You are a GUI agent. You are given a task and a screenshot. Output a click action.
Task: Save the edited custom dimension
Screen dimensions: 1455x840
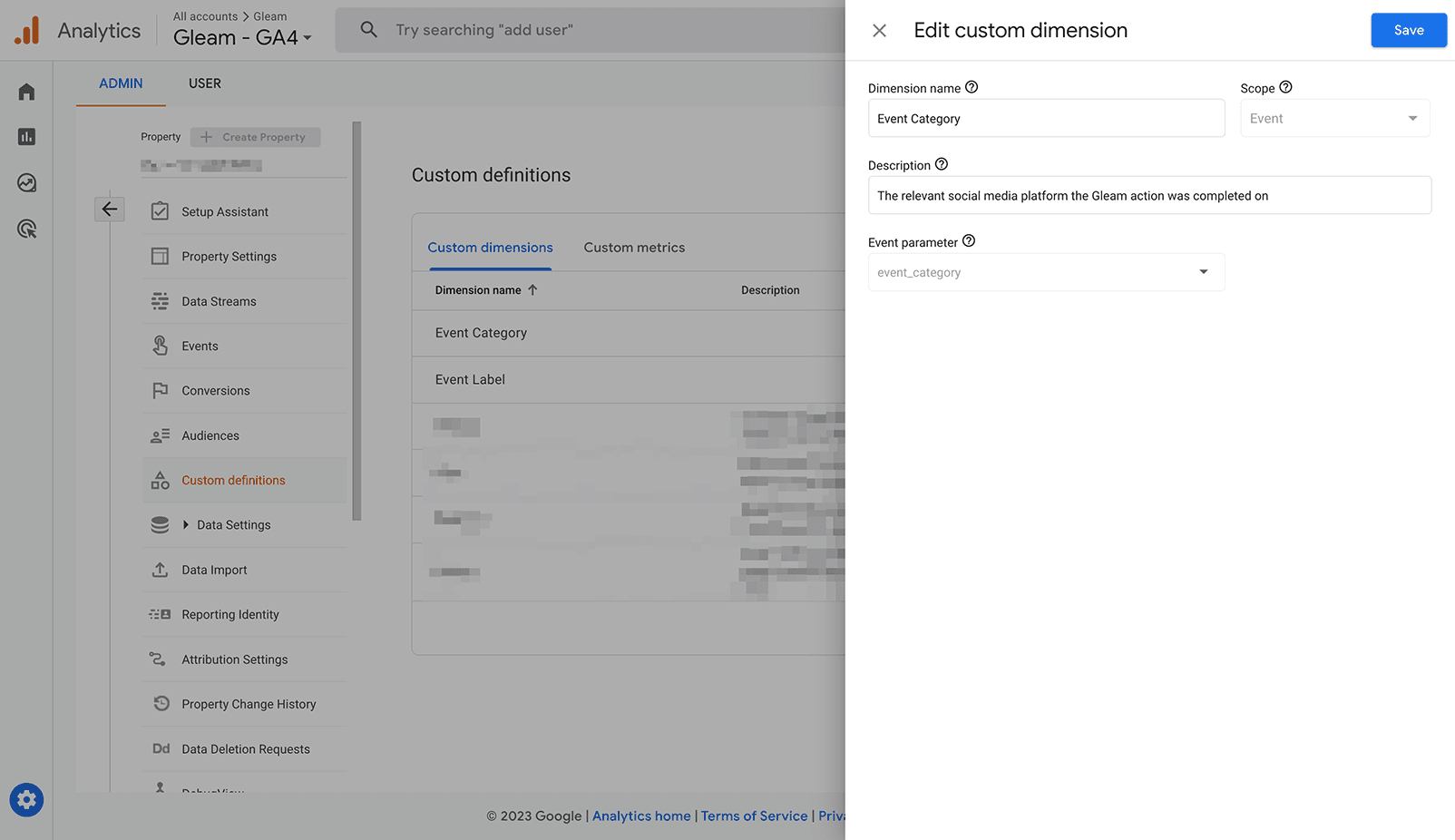[1408, 29]
